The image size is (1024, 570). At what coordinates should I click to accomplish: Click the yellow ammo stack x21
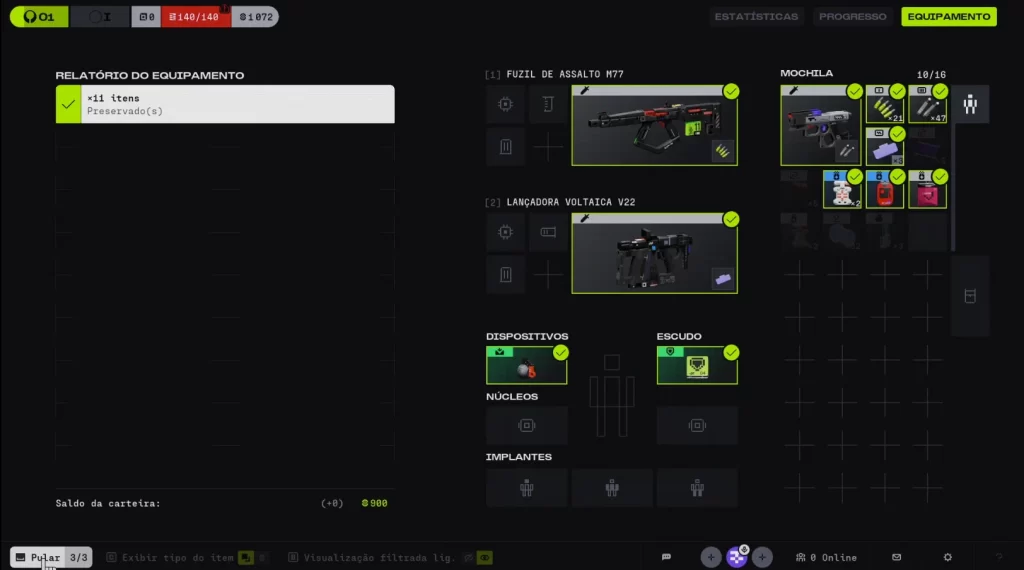coord(885,105)
